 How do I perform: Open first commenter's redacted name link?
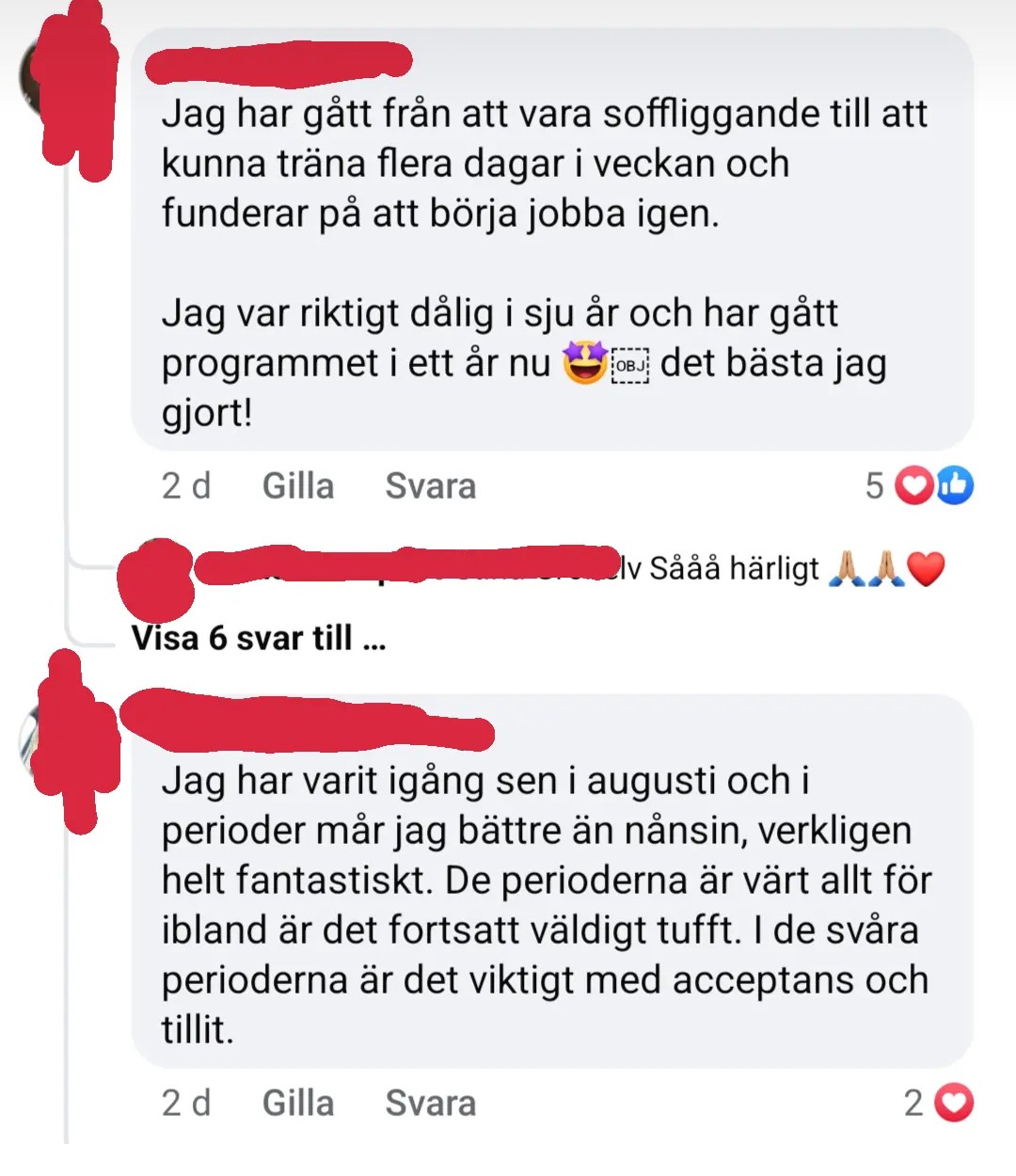click(280, 61)
